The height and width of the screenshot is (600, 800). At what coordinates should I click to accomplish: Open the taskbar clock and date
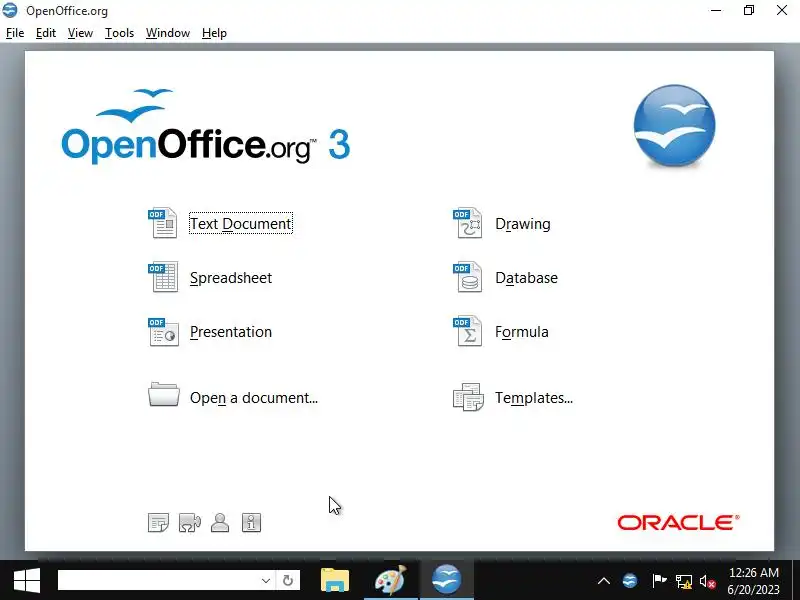(x=754, y=581)
